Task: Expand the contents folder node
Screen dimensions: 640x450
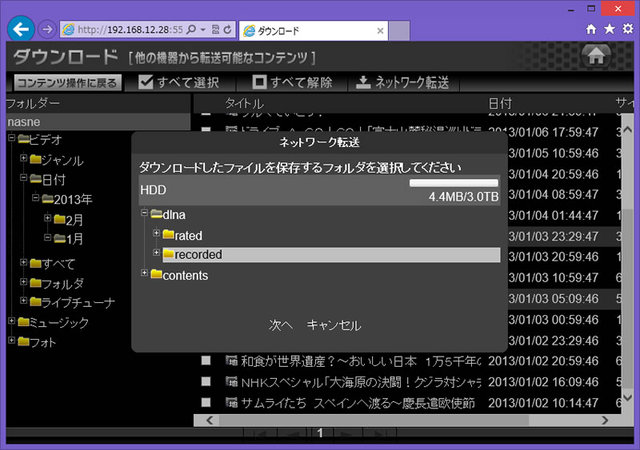Action: pos(143,275)
